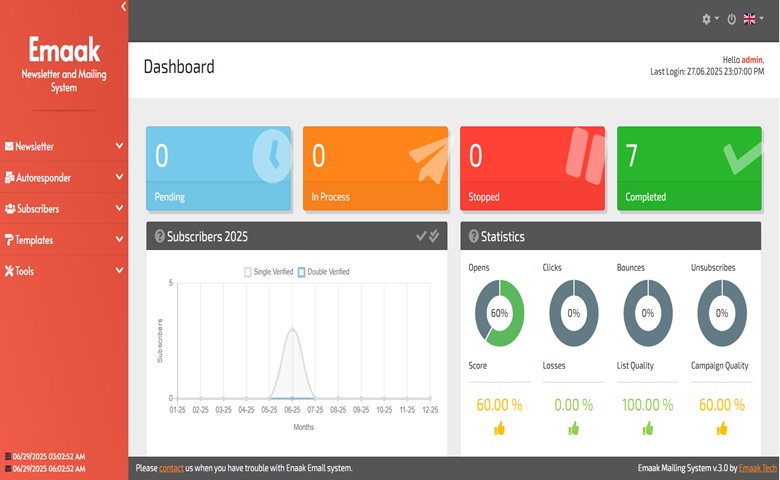This screenshot has height=480, width=780.
Task: Expand the Autoresponder menu chevron
Action: coord(119,177)
